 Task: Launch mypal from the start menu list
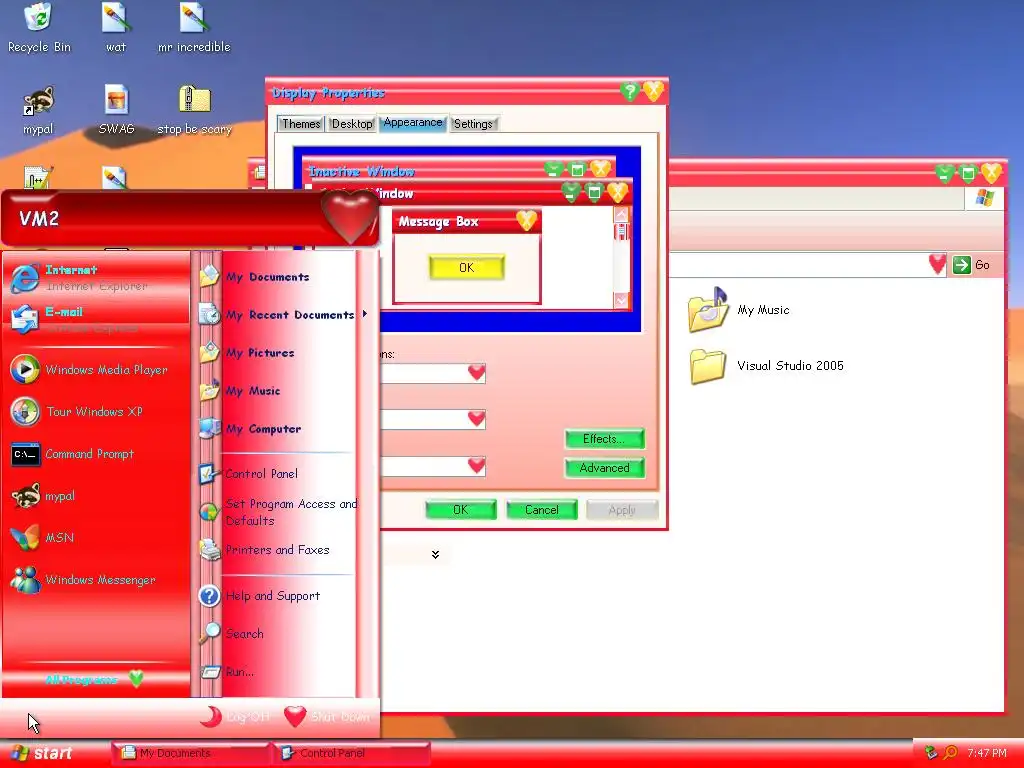click(97, 496)
